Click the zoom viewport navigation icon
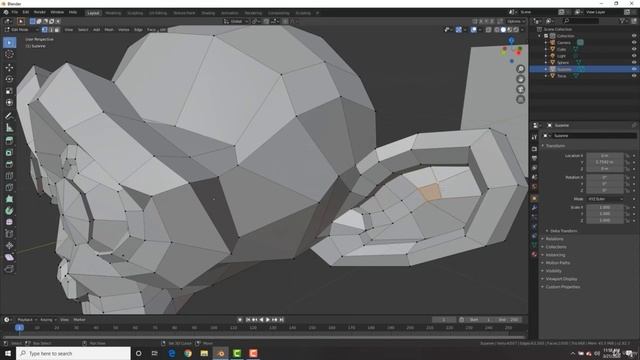This screenshot has height=360, width=640. point(520,69)
